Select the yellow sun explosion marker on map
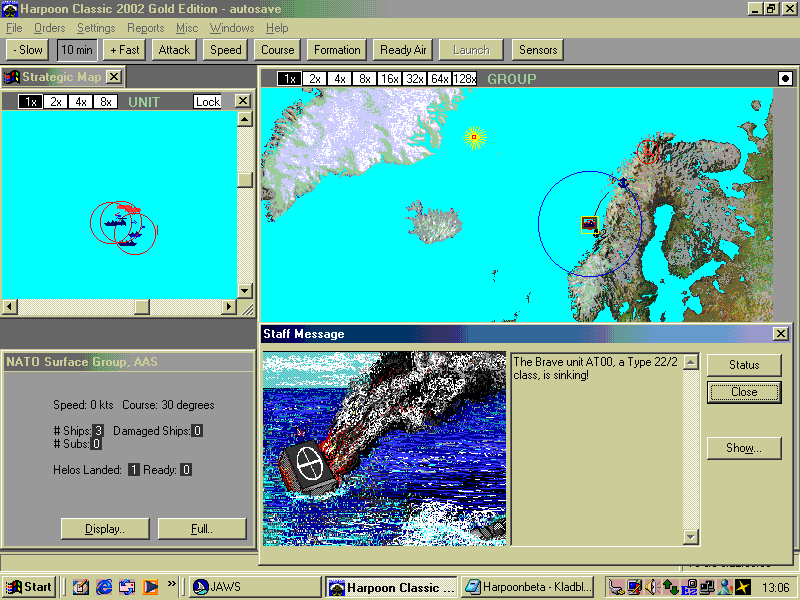The image size is (800, 600). (474, 137)
